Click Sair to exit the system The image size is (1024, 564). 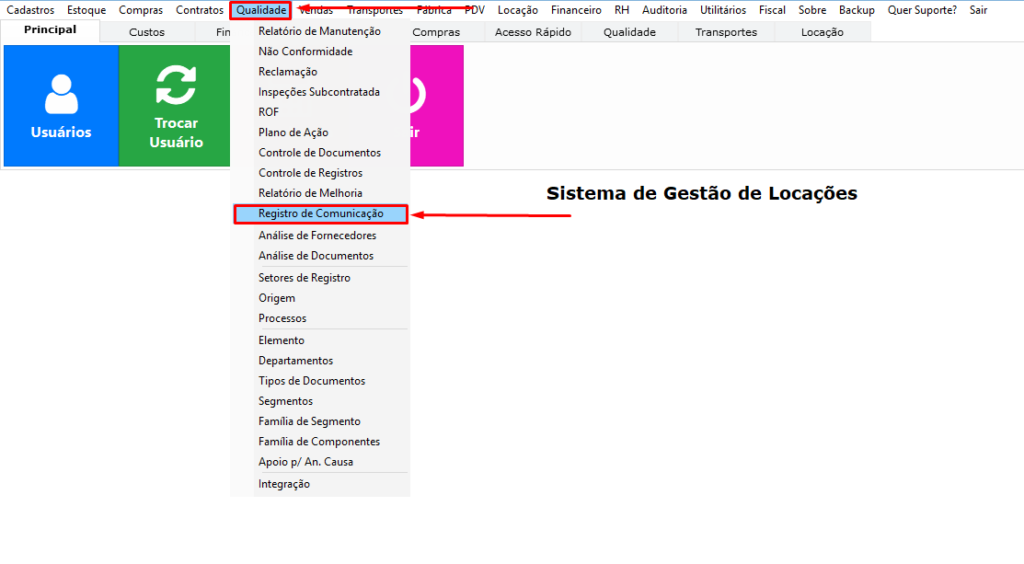[978, 10]
